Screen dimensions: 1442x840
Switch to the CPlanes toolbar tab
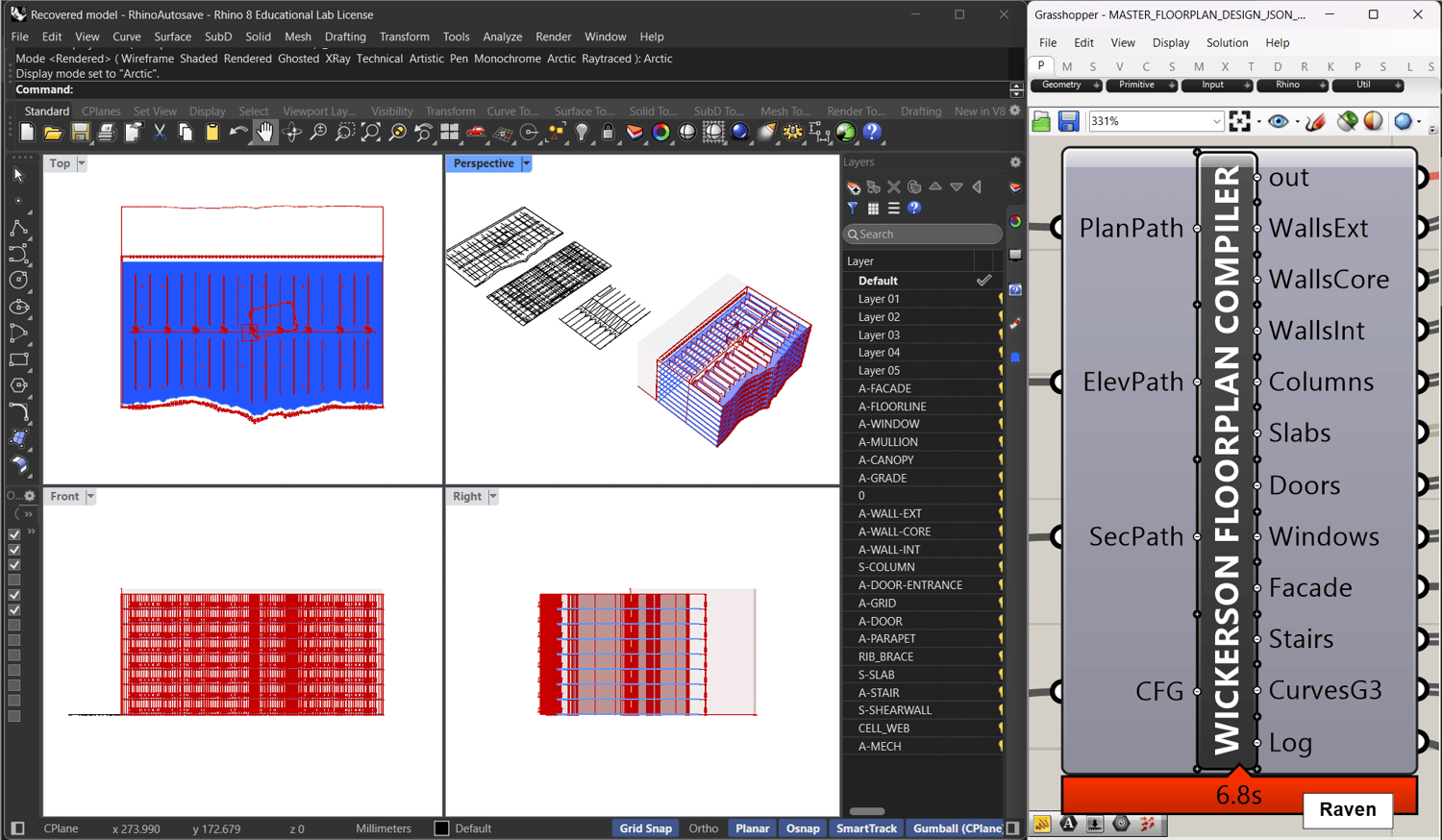pyautogui.click(x=101, y=111)
